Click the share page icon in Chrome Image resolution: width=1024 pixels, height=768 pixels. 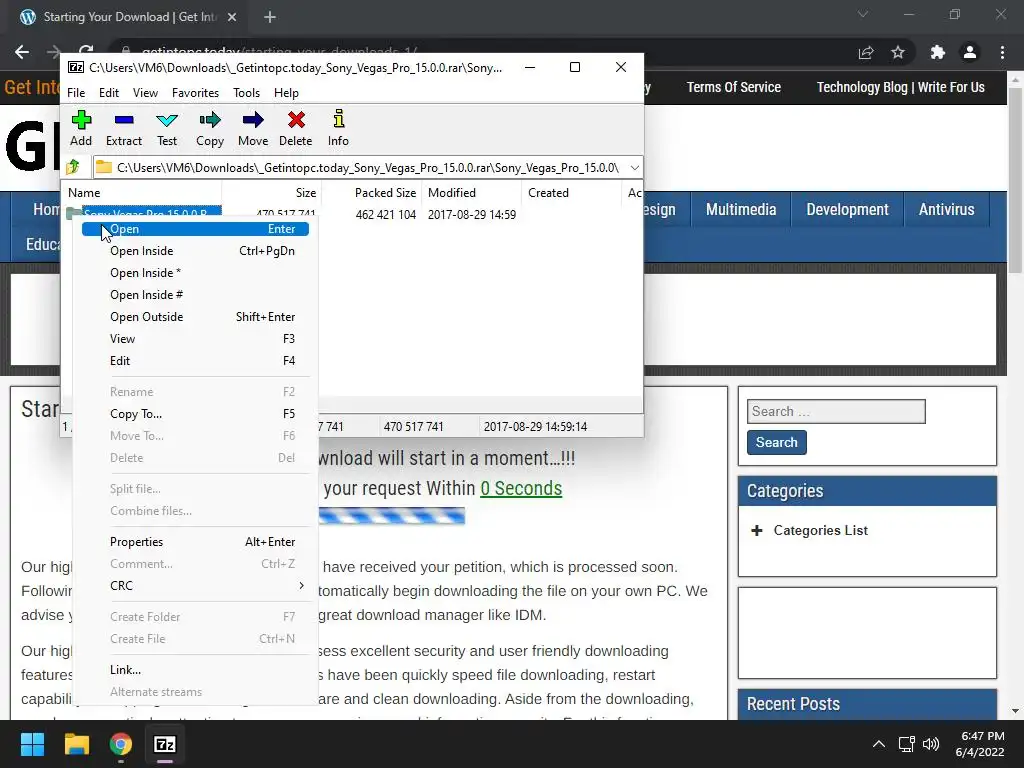tap(866, 52)
